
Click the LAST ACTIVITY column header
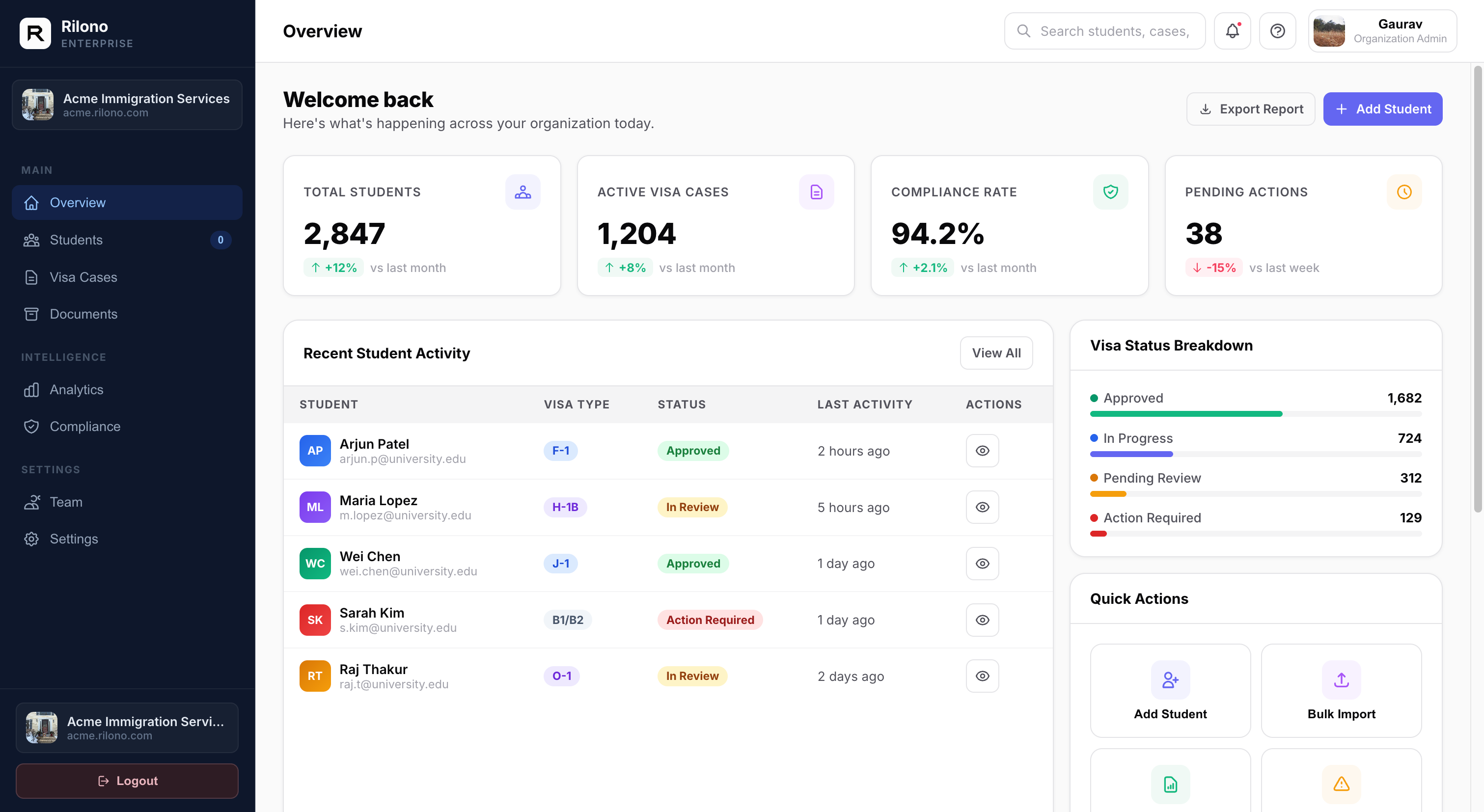tap(865, 404)
